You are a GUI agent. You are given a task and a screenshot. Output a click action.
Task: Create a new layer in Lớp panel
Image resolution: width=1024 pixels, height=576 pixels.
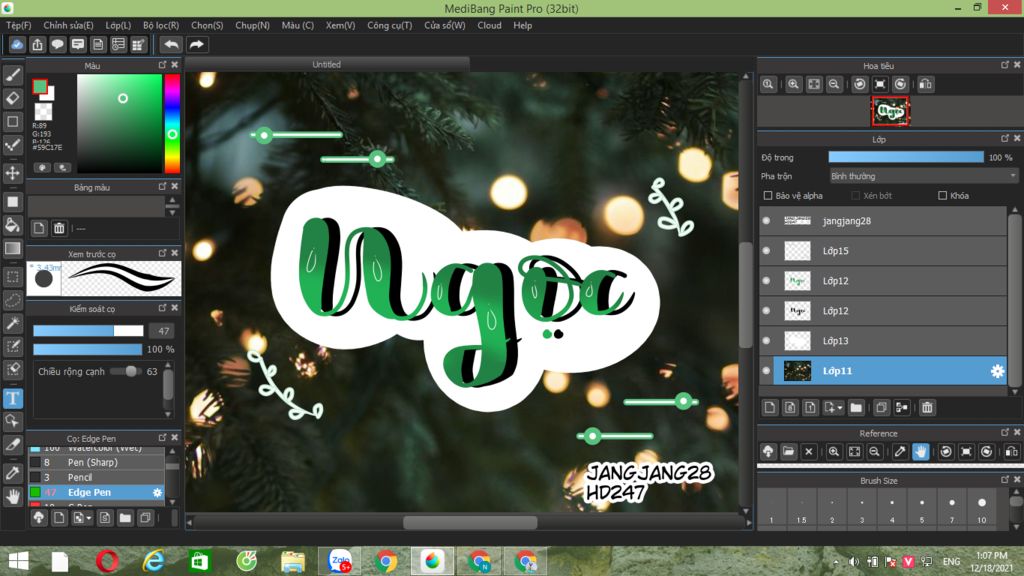(770, 408)
